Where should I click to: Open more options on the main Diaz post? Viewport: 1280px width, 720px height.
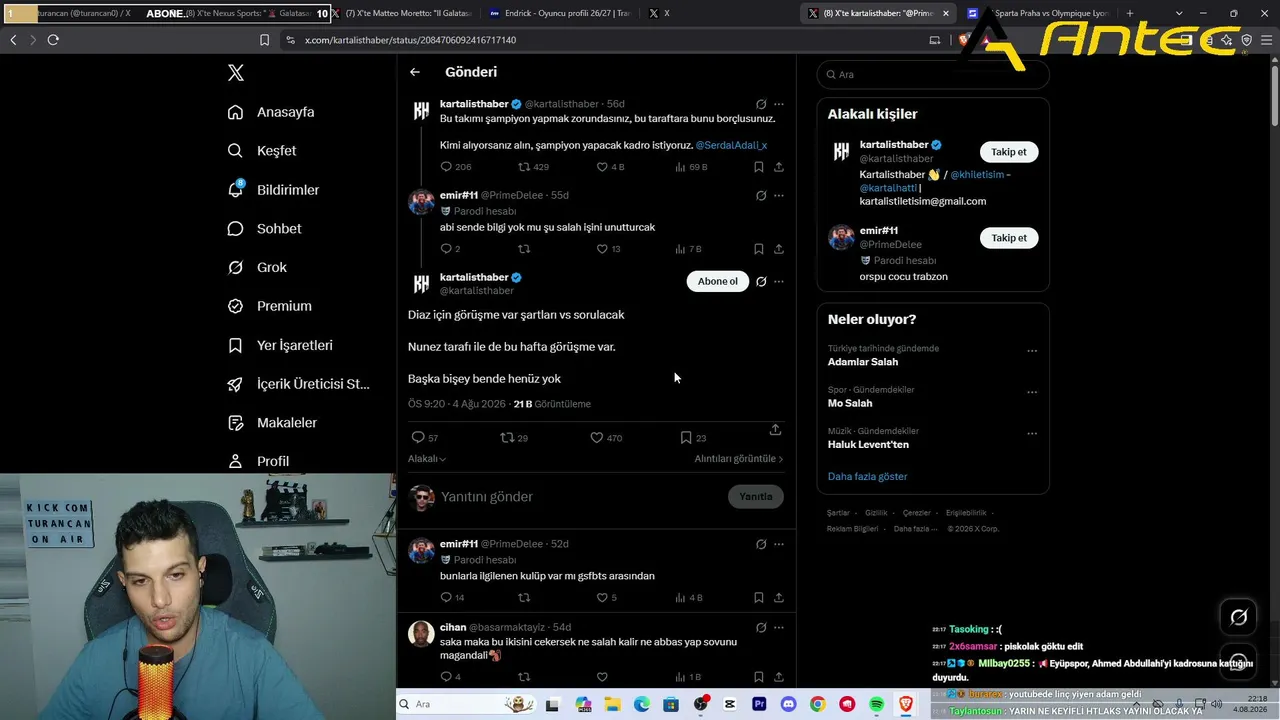779,282
